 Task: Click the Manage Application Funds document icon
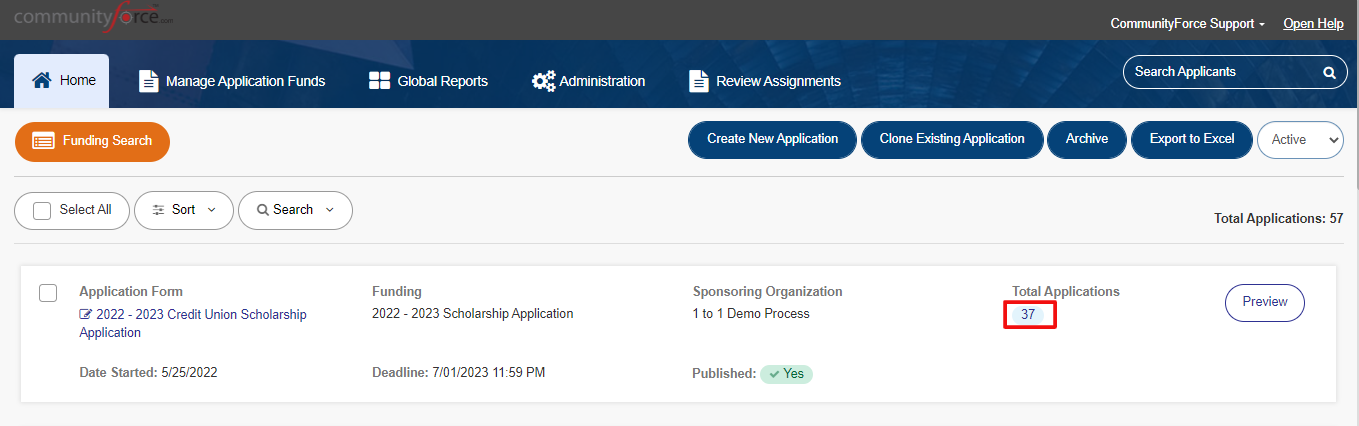(x=148, y=81)
